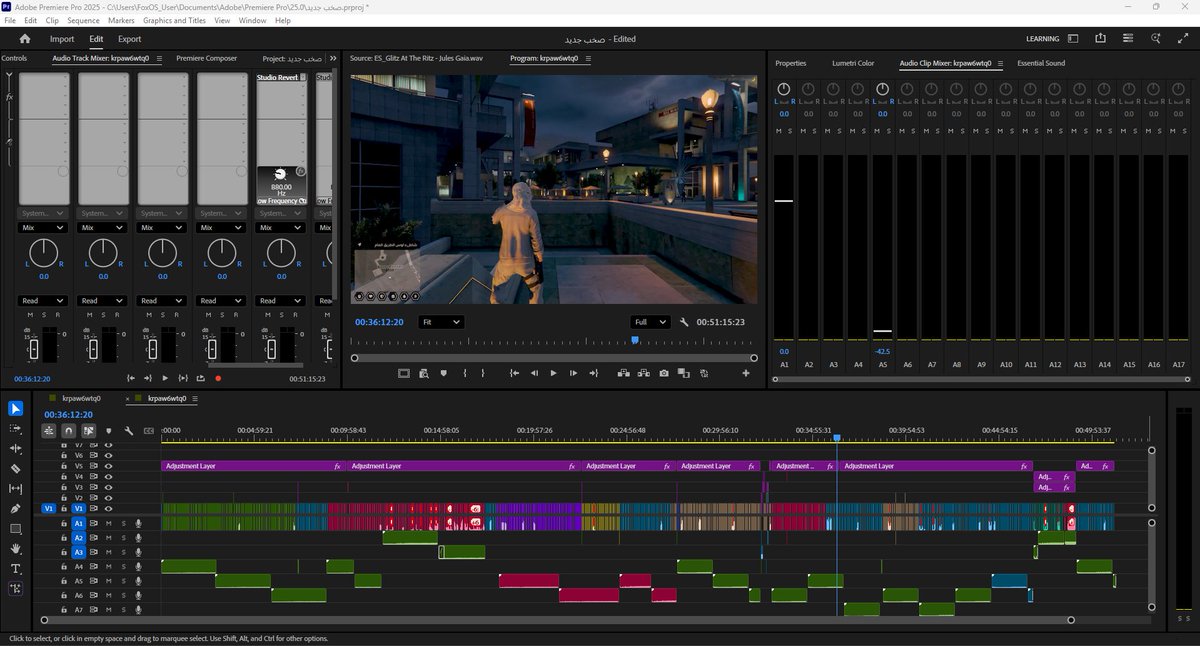
Task: Mute audio track A4
Action: 109,566
